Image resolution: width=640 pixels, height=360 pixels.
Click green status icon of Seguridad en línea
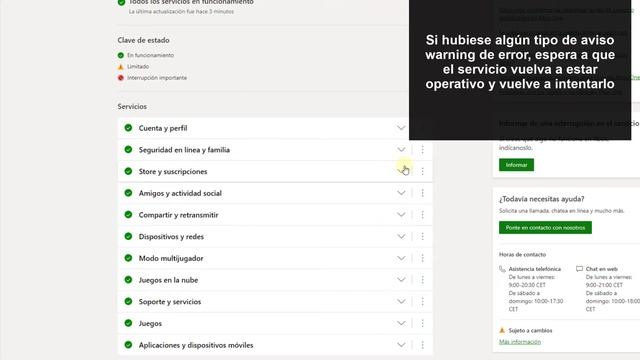point(128,149)
